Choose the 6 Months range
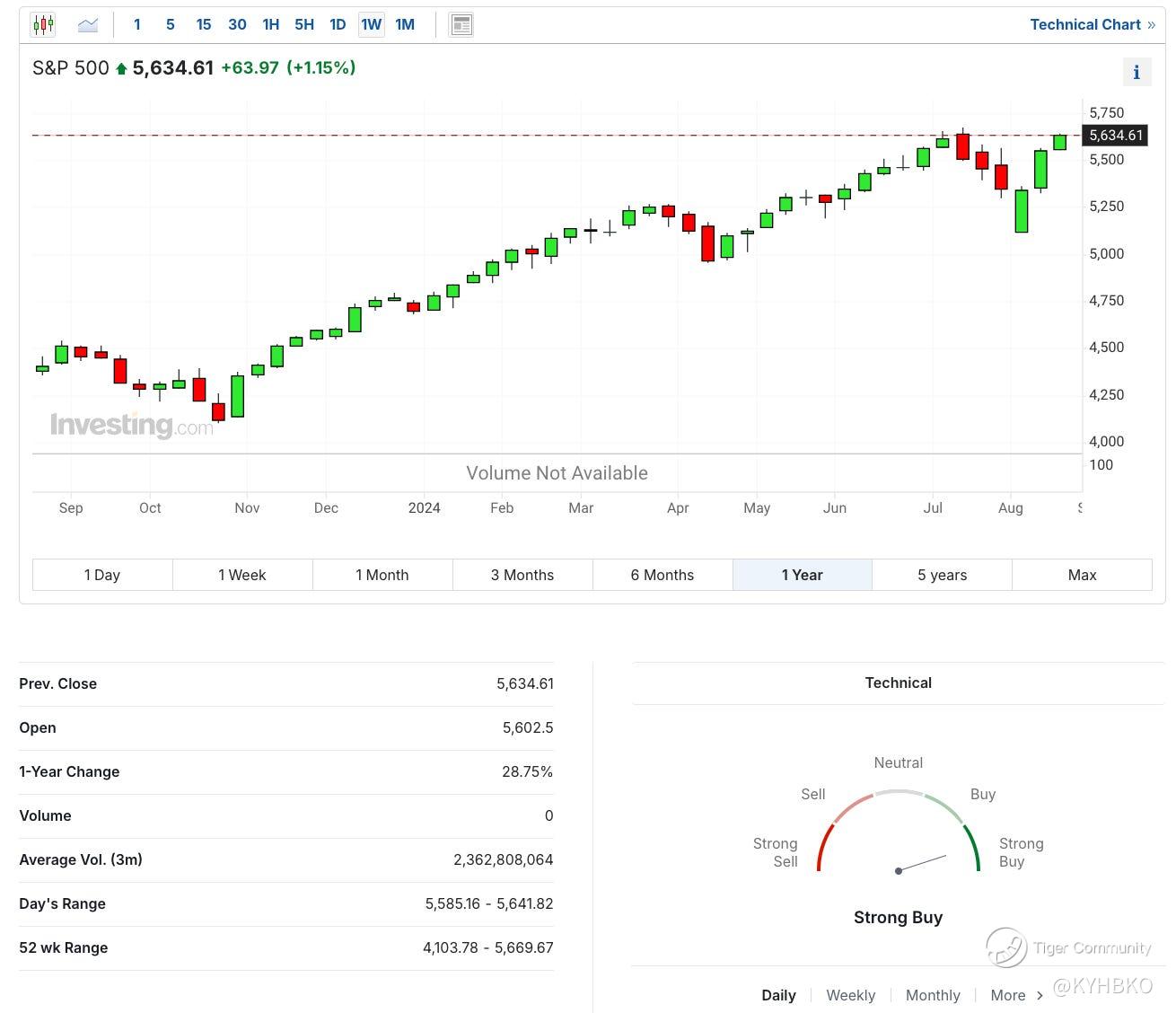This screenshot has height=1013, width=1176. click(663, 575)
